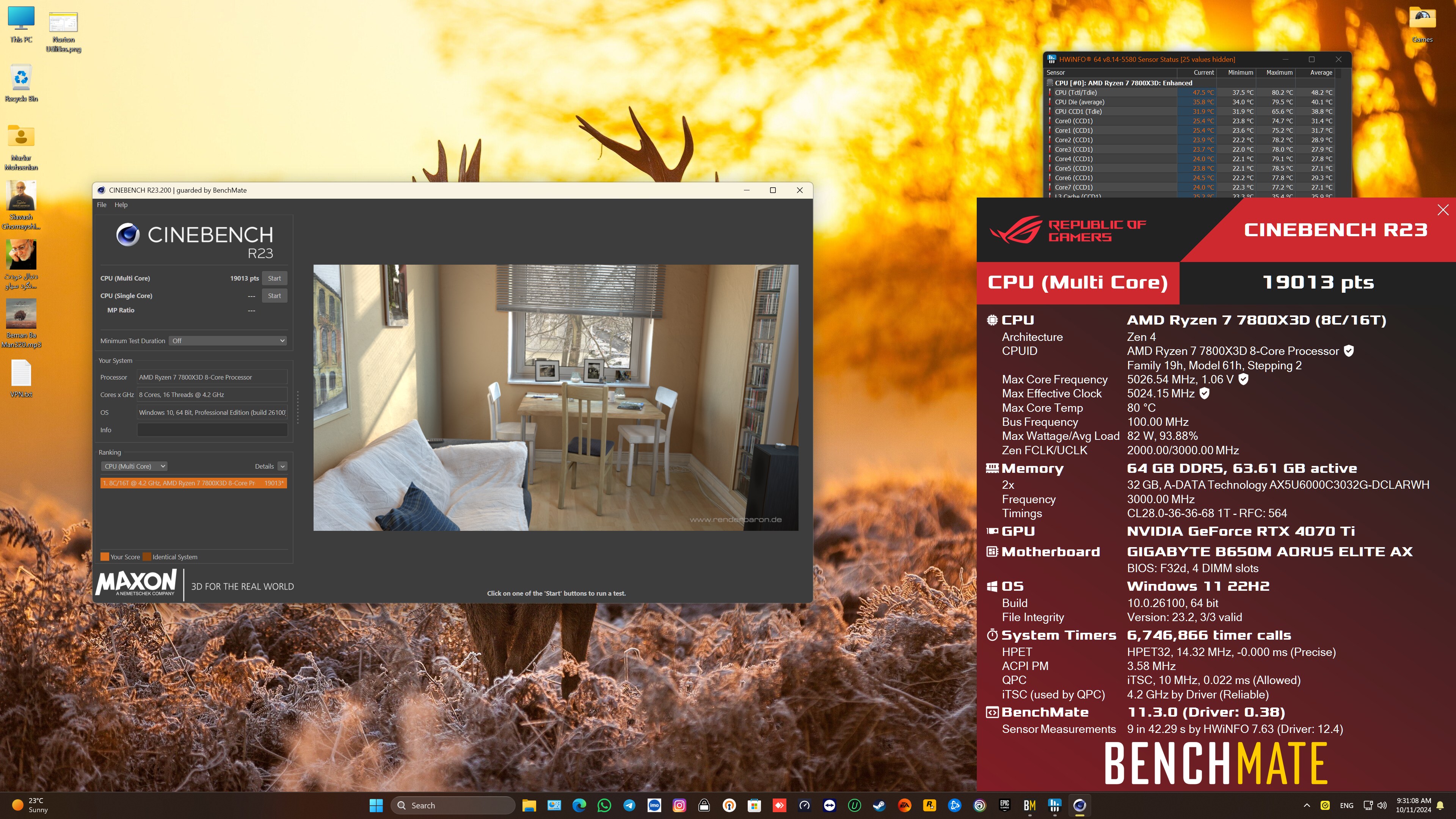Open the Windows Start menu

[376, 805]
